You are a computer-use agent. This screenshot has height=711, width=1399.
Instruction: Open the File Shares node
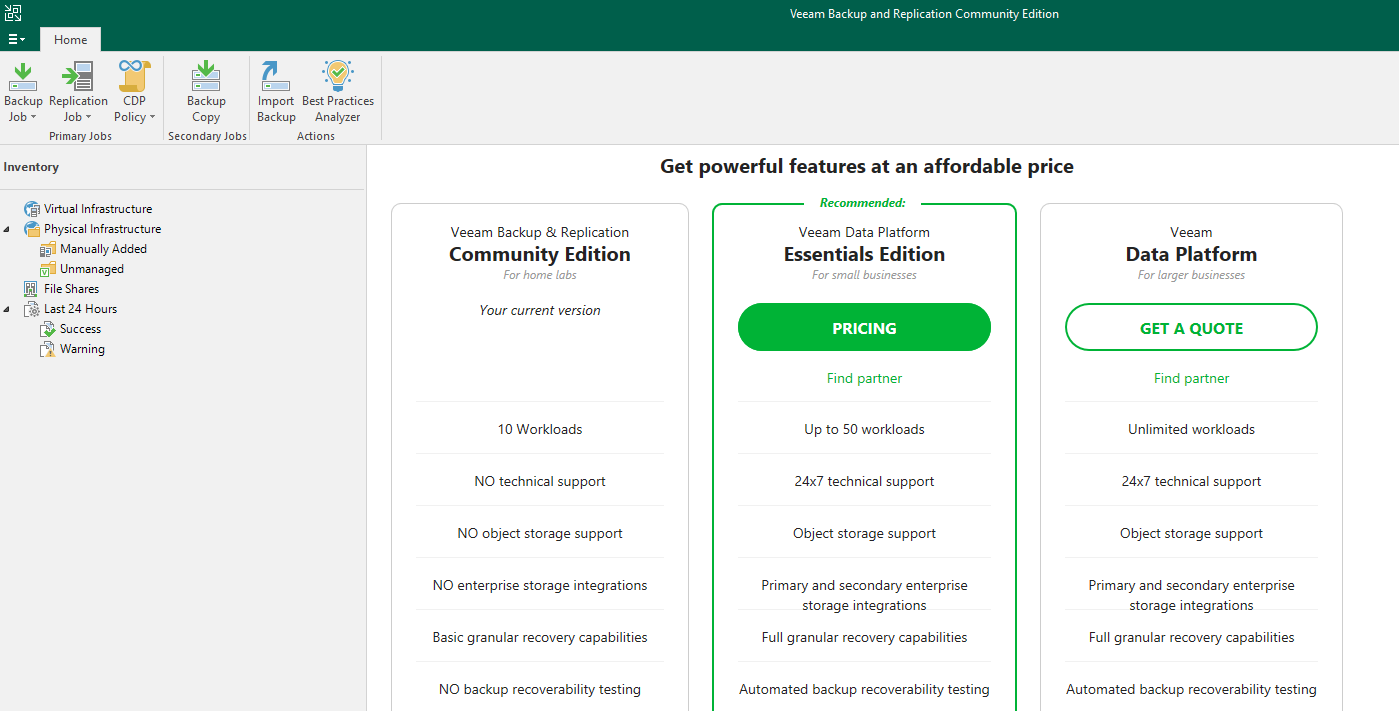[x=71, y=289]
